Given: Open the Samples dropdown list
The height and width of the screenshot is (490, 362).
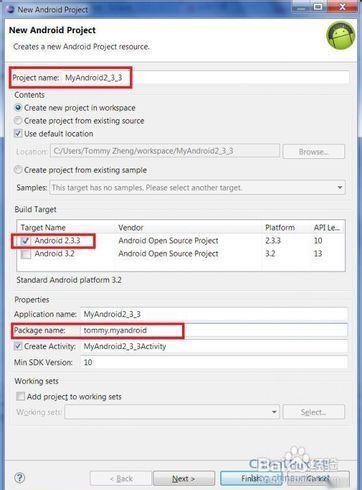Looking at the screenshot, I should pyautogui.click(x=340, y=187).
